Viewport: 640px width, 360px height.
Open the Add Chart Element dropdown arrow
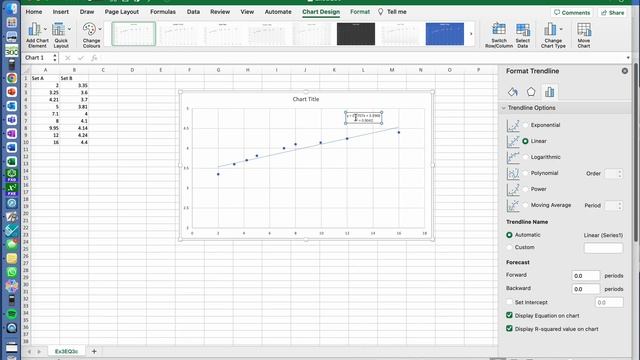[45, 29]
